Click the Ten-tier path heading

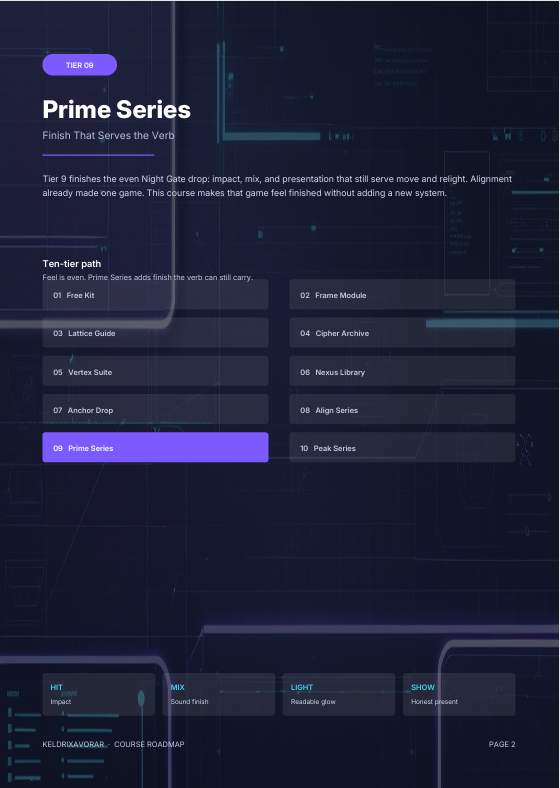point(72,263)
